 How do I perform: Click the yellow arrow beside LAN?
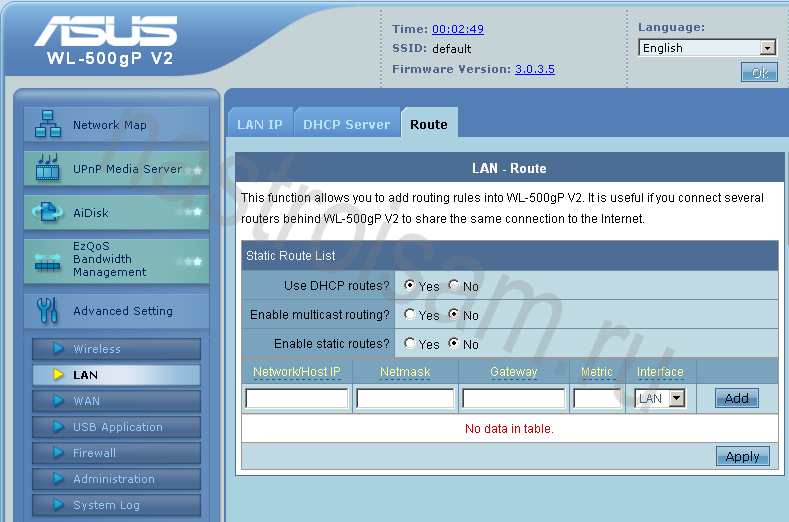[x=58, y=374]
